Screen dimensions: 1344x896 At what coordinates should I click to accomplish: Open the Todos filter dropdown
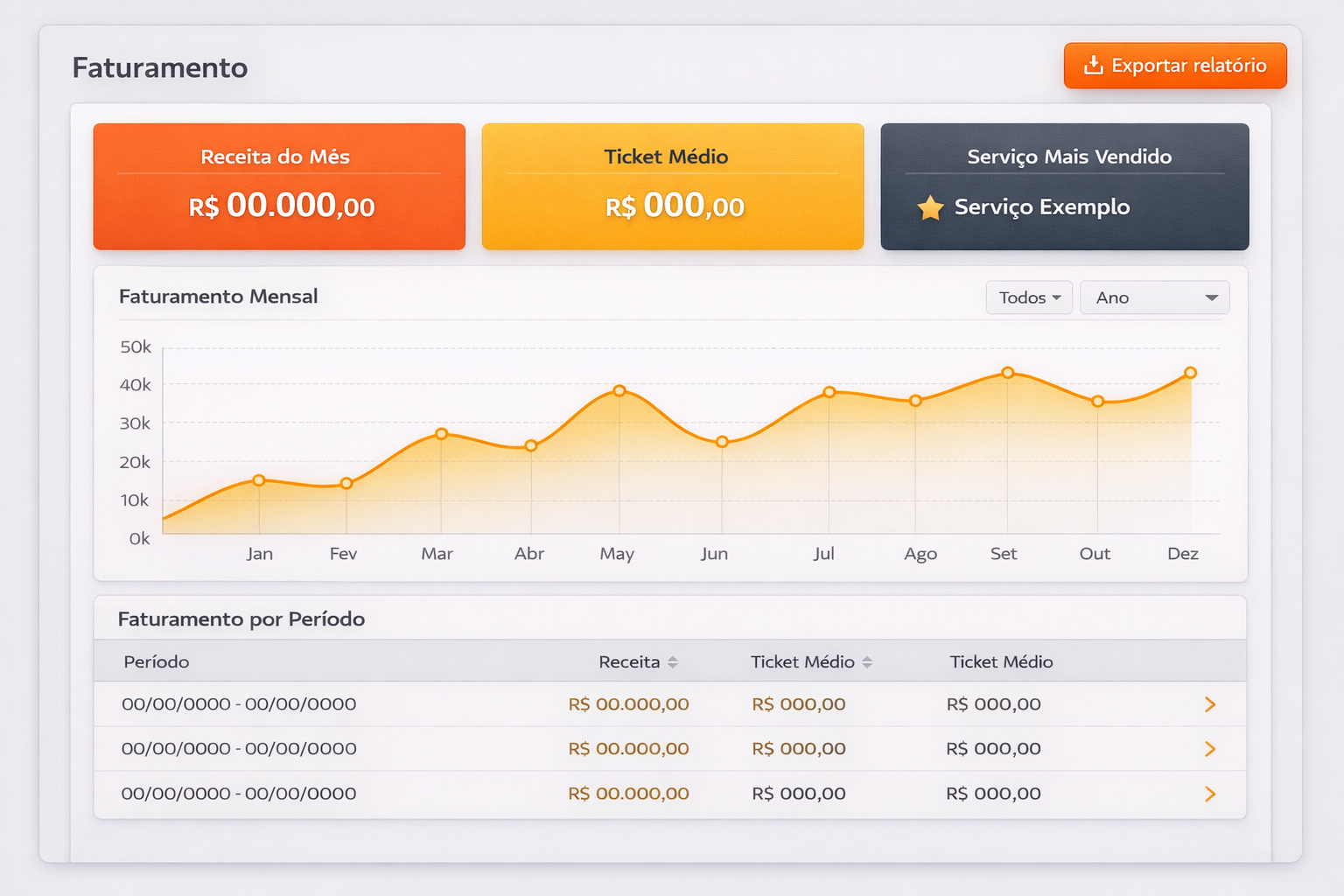1029,297
